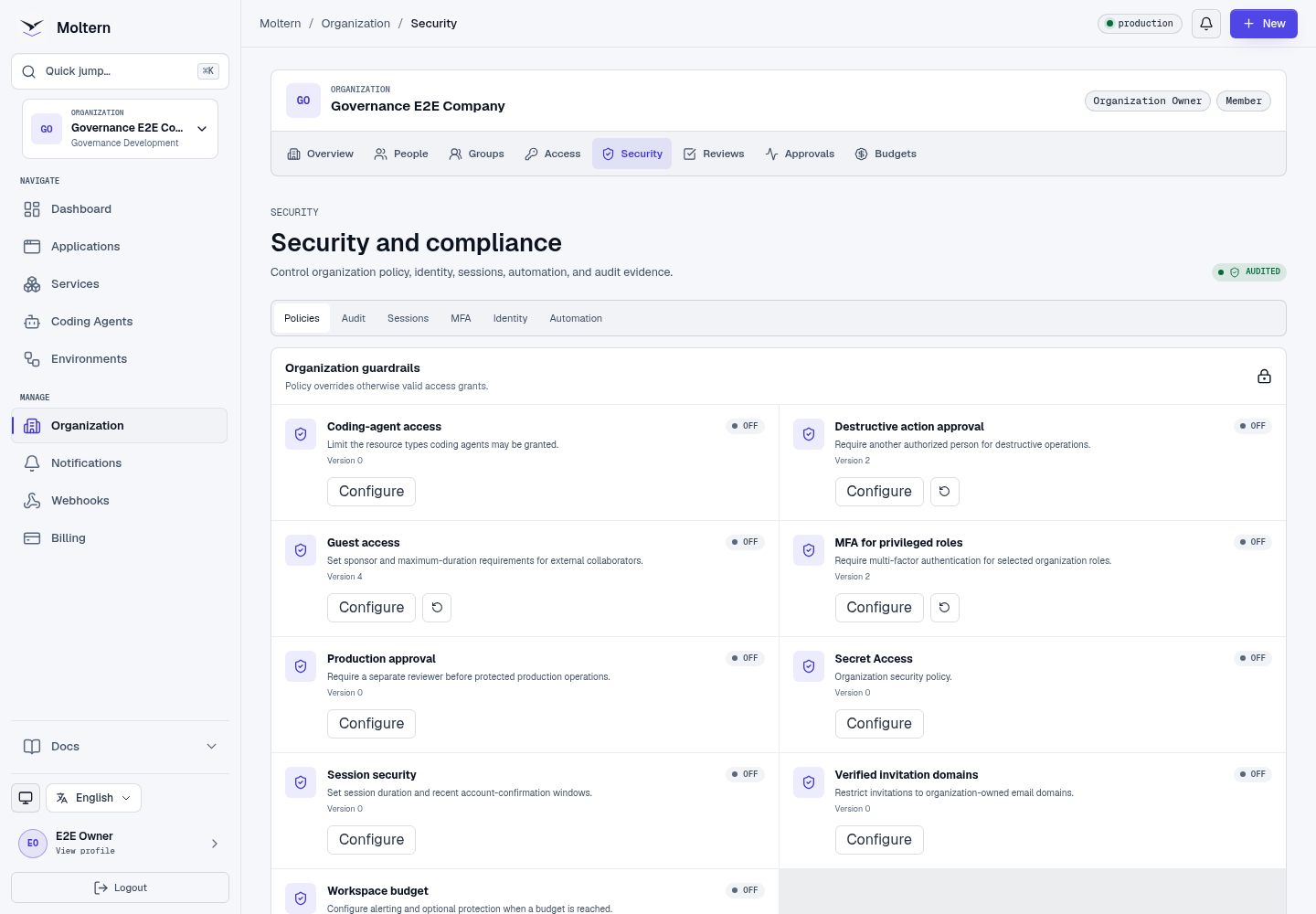Viewport: 1316px width, 914px height.
Task: Click OFF status badge for Production approval
Action: pos(745,658)
